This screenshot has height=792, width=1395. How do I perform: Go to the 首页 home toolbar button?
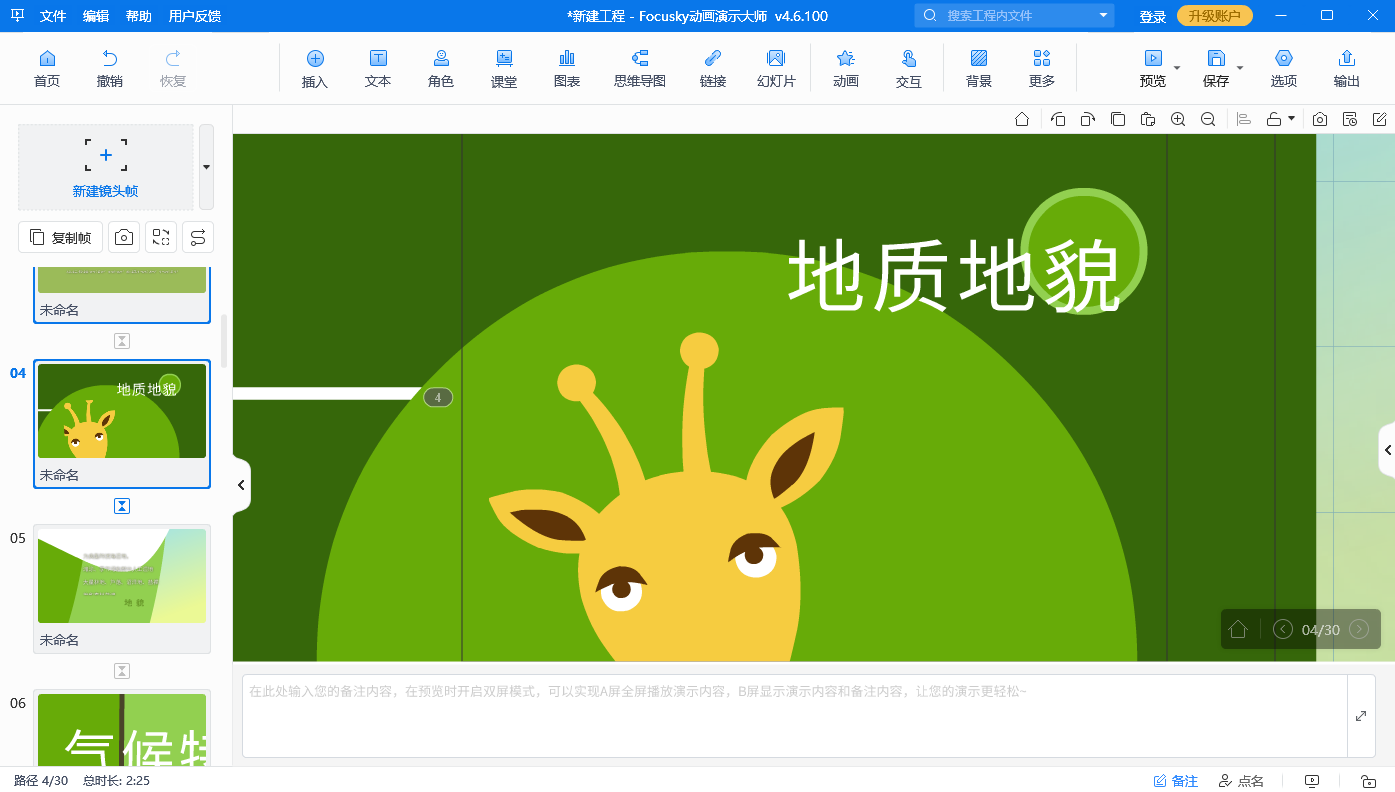[x=47, y=69]
